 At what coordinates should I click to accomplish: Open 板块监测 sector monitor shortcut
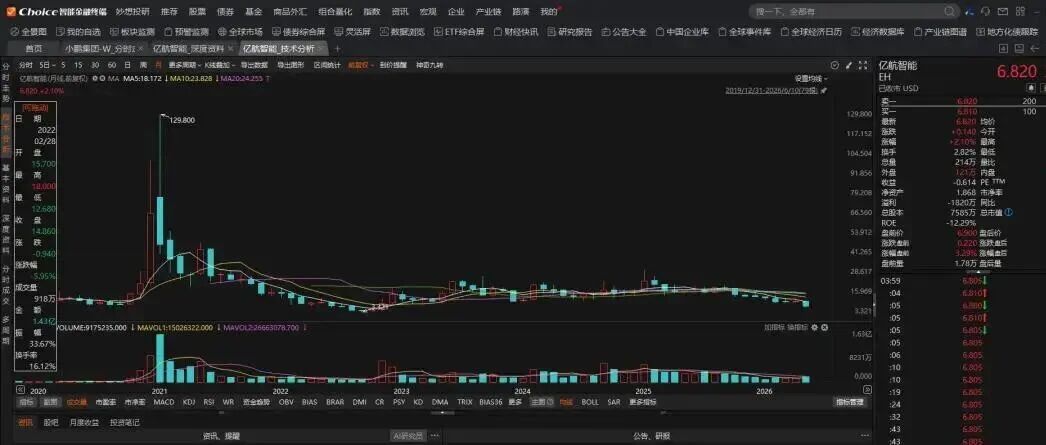point(132,31)
